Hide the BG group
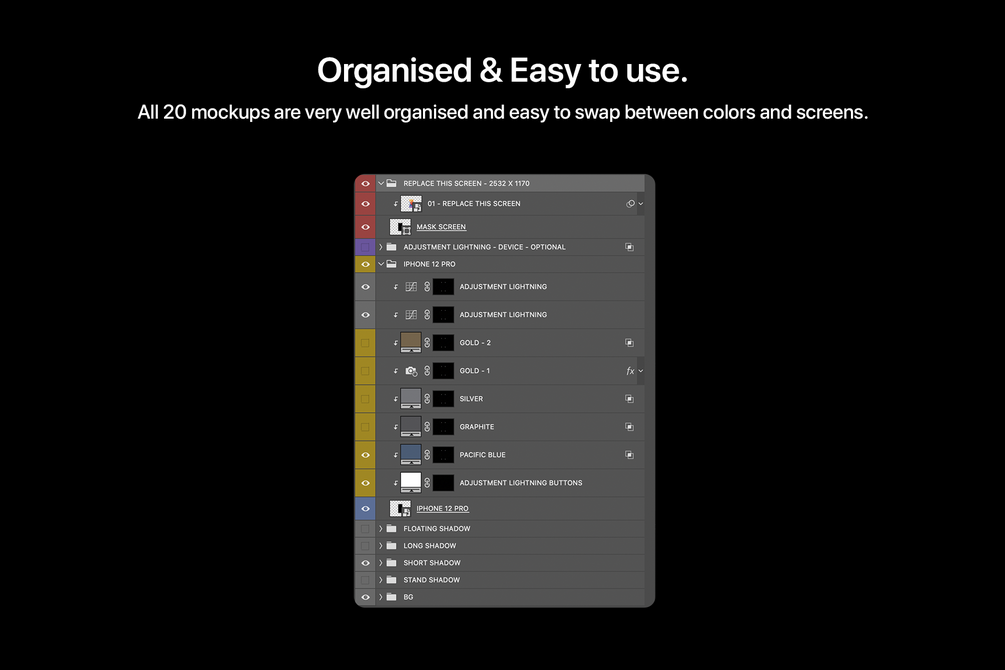The image size is (1005, 670). [365, 597]
